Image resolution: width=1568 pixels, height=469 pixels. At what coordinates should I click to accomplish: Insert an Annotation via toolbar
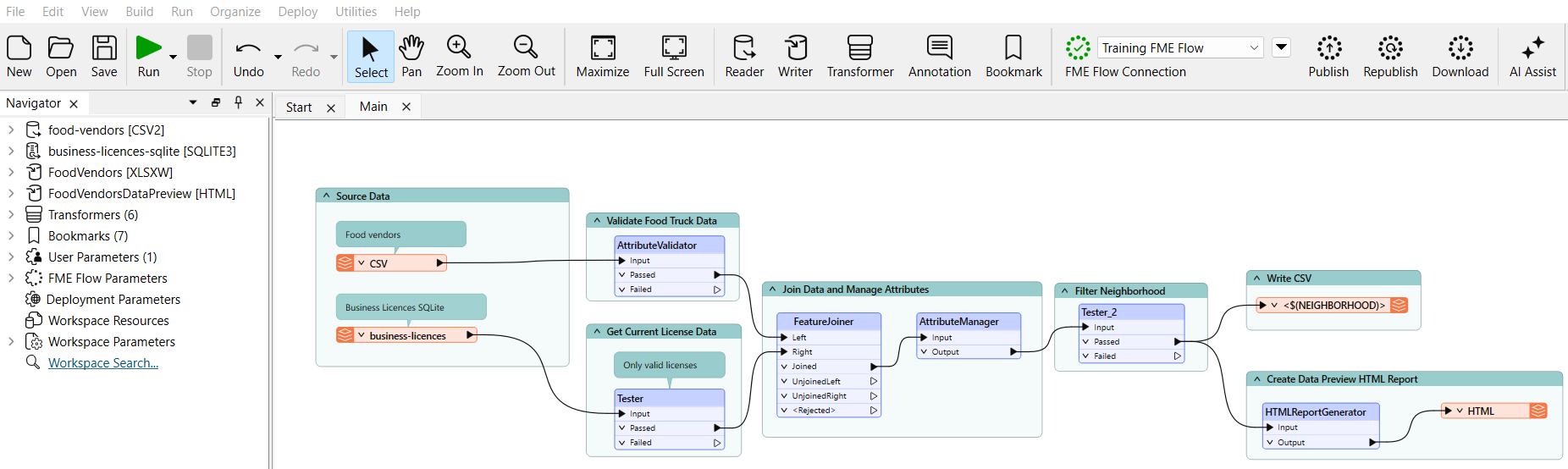pos(939,56)
